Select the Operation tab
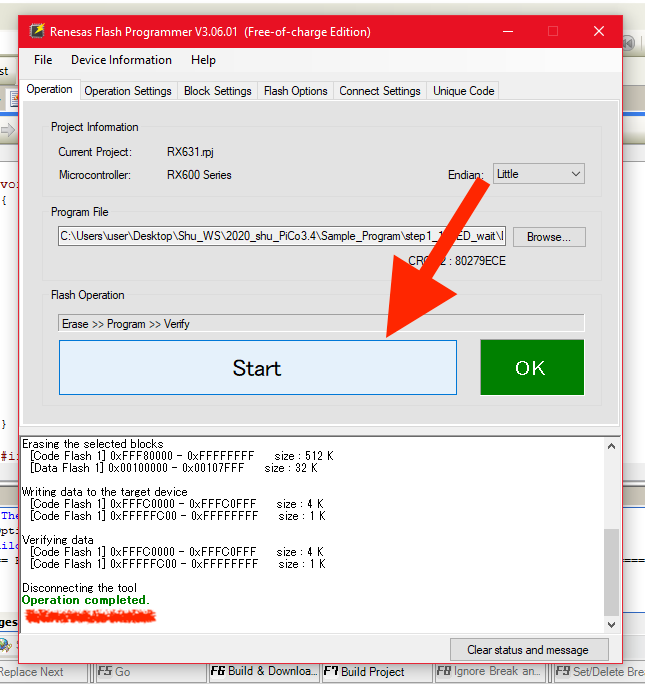The image size is (645, 684). (x=49, y=89)
